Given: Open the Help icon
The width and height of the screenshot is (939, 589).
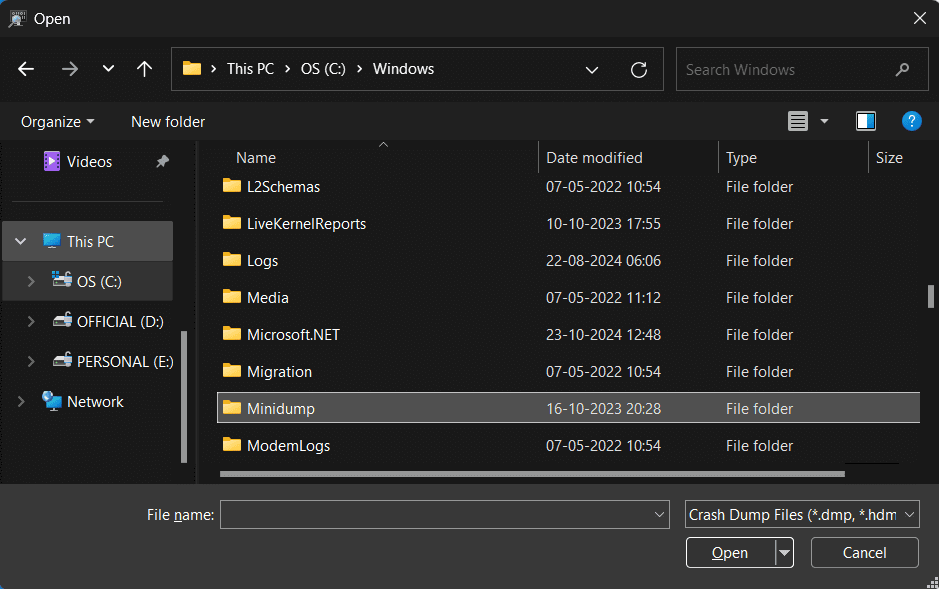Looking at the screenshot, I should click(x=911, y=121).
